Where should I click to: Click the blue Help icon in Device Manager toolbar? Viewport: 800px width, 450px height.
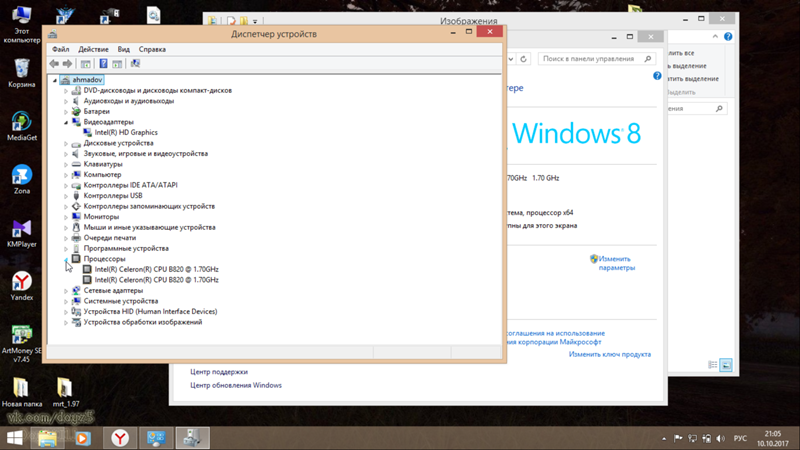[x=103, y=64]
